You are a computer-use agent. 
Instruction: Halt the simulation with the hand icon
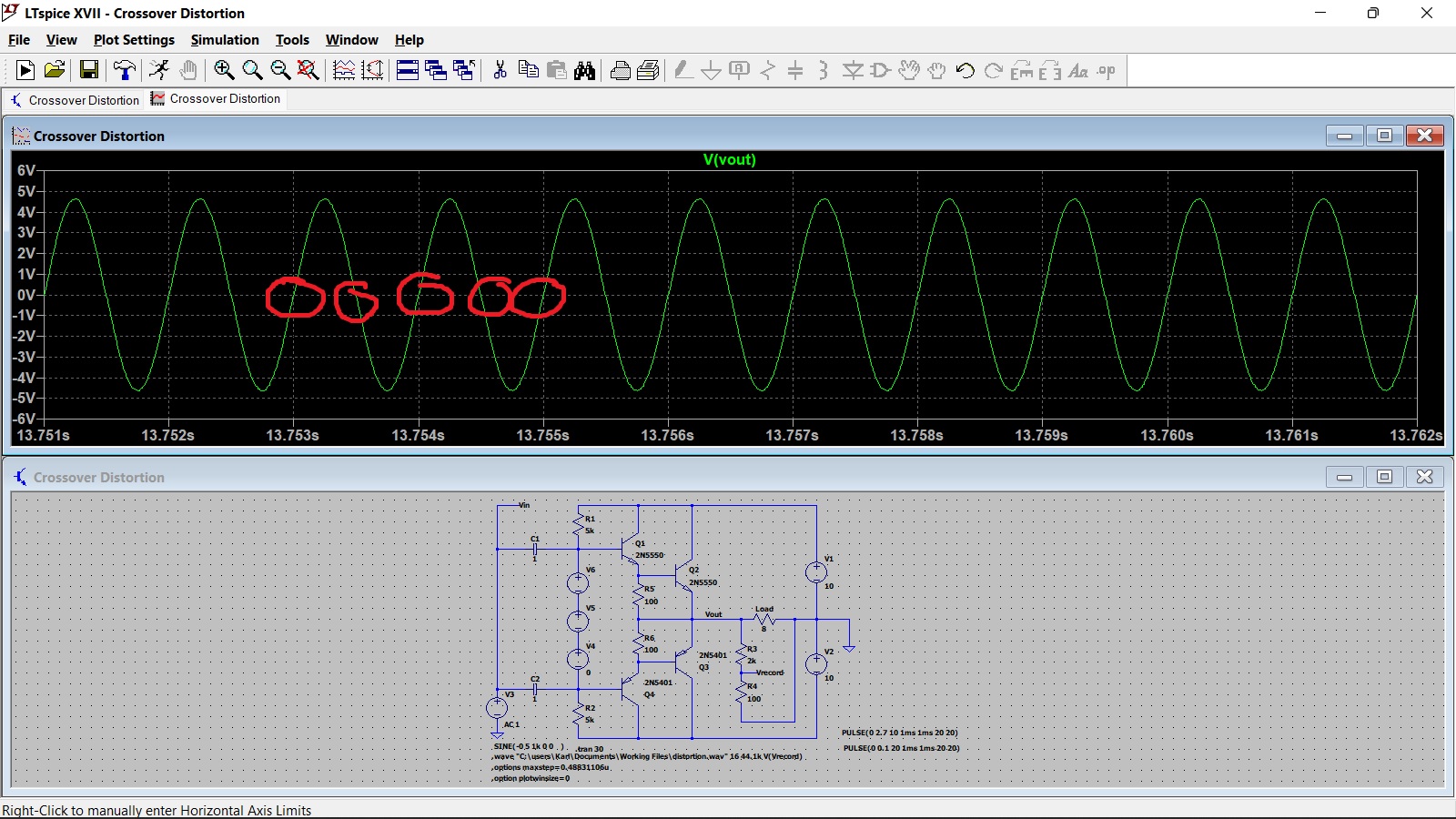(x=188, y=70)
